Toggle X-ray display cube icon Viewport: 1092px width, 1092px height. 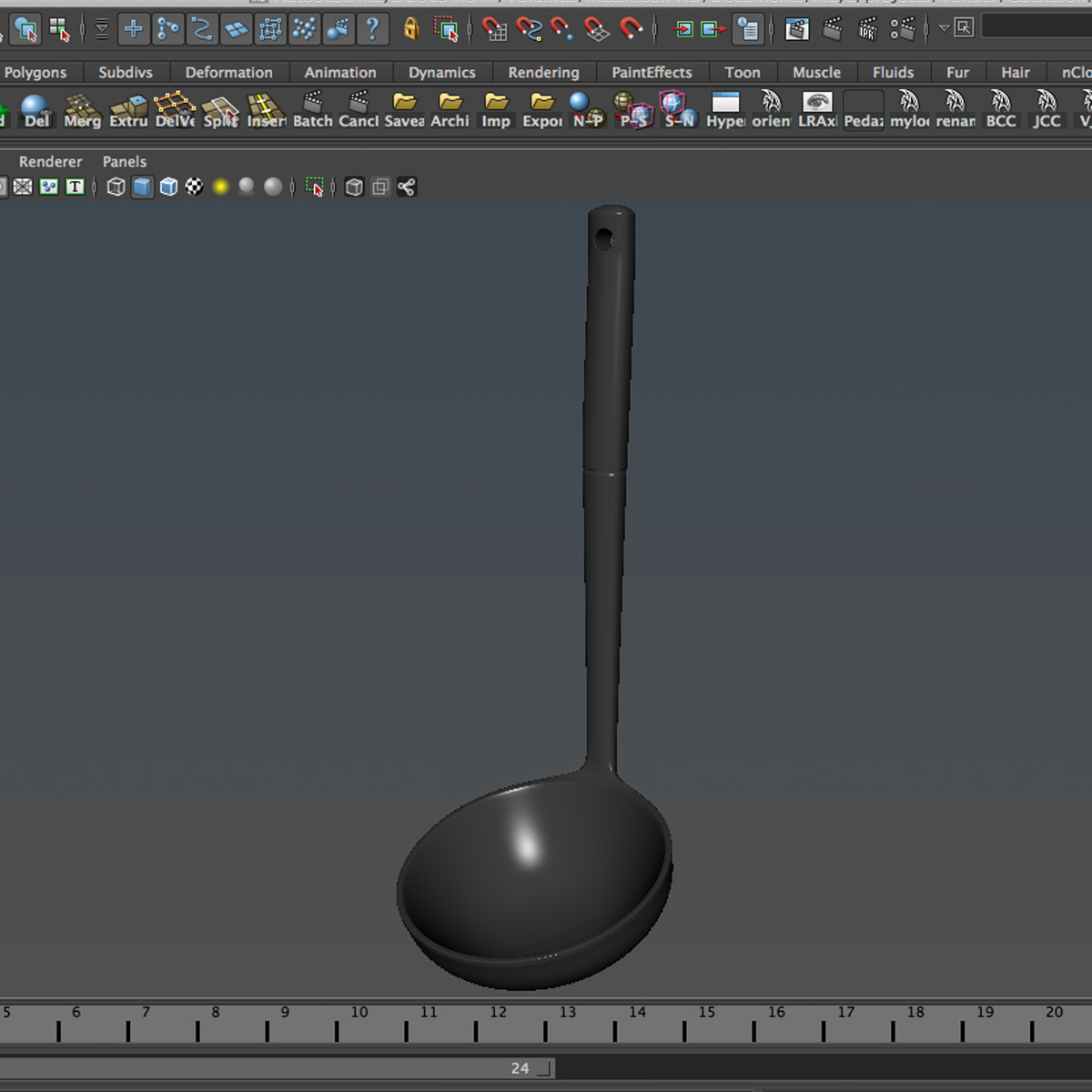(x=354, y=187)
